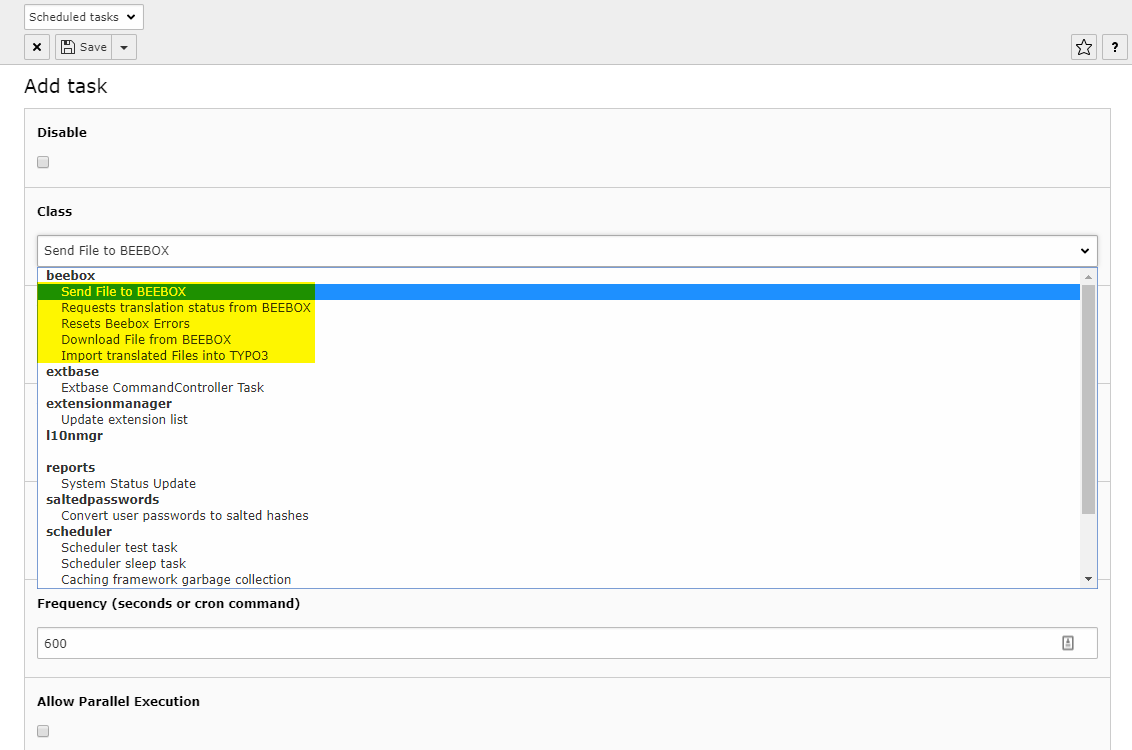This screenshot has height=750, width=1132.
Task: Click the icon inside Frequency field
Action: pyautogui.click(x=1067, y=643)
